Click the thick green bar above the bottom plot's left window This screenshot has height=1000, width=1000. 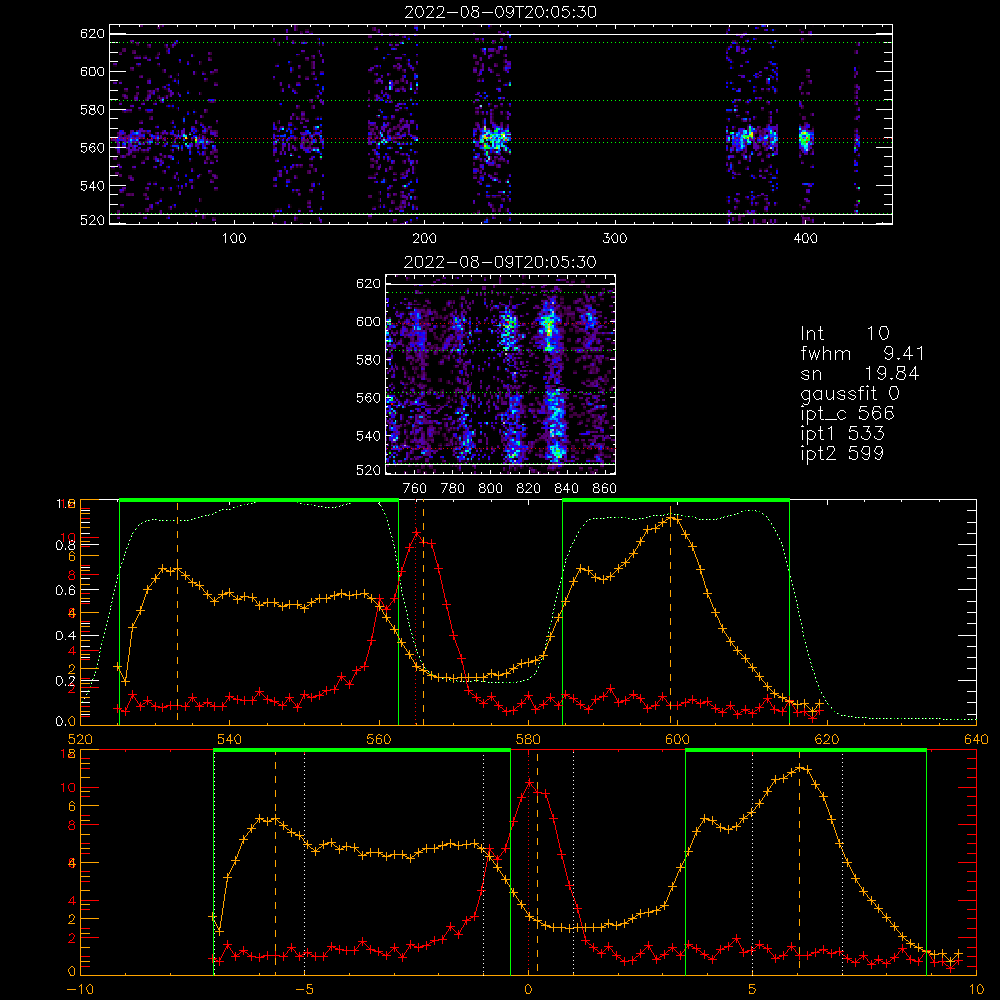362,750
